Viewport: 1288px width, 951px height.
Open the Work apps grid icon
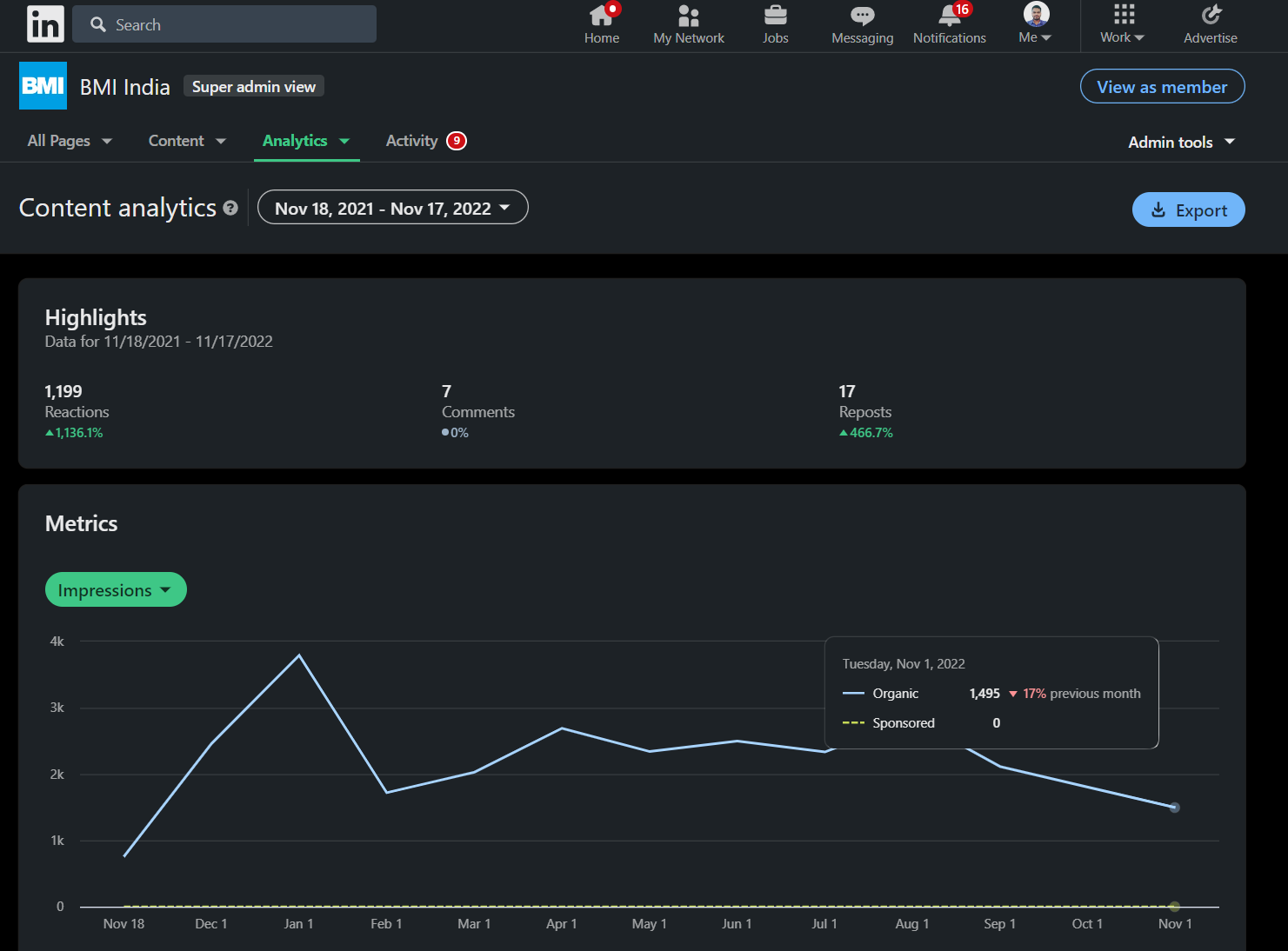1124,14
